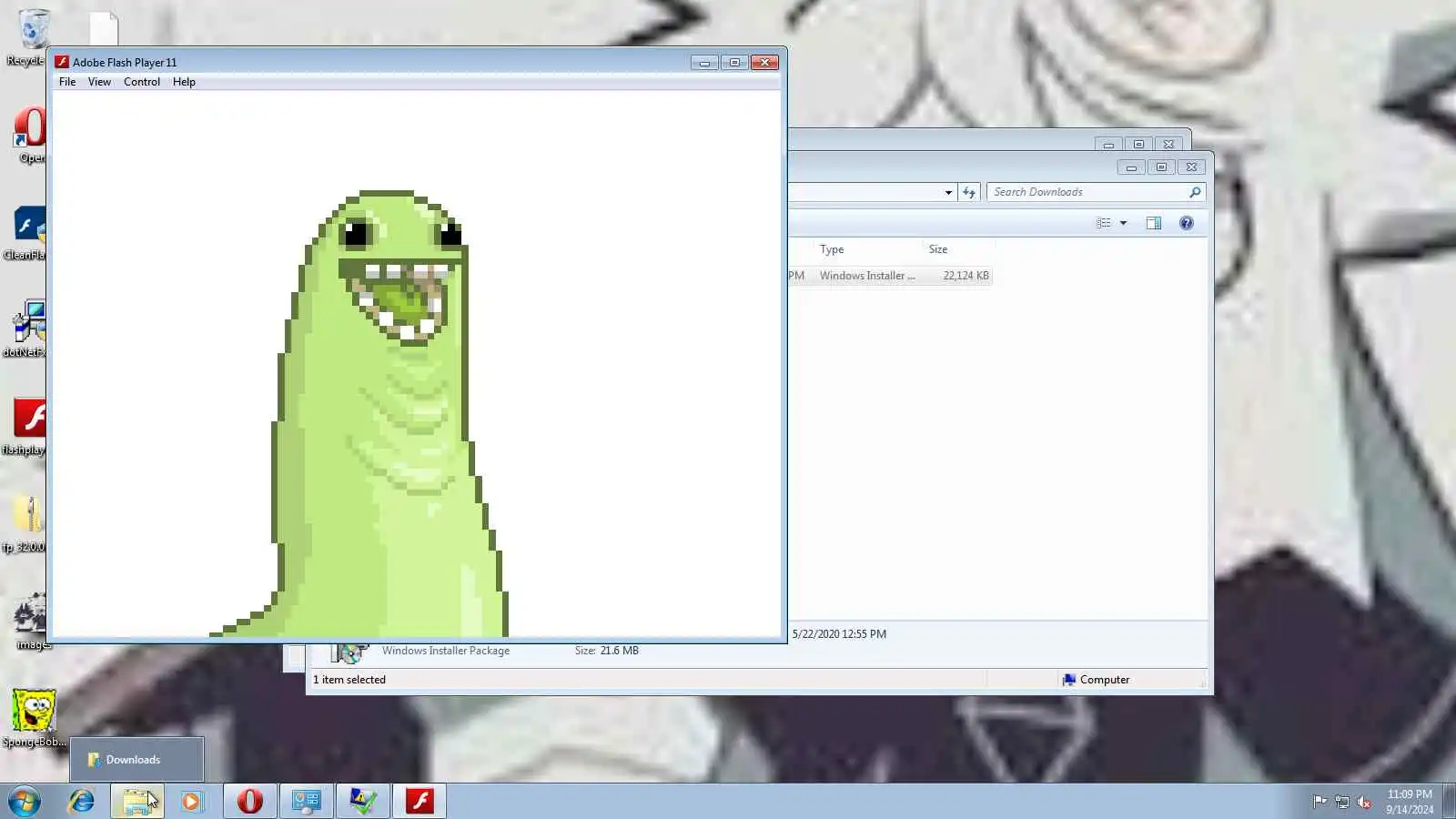Minimize the Adobe Flash Player window

coord(704,62)
